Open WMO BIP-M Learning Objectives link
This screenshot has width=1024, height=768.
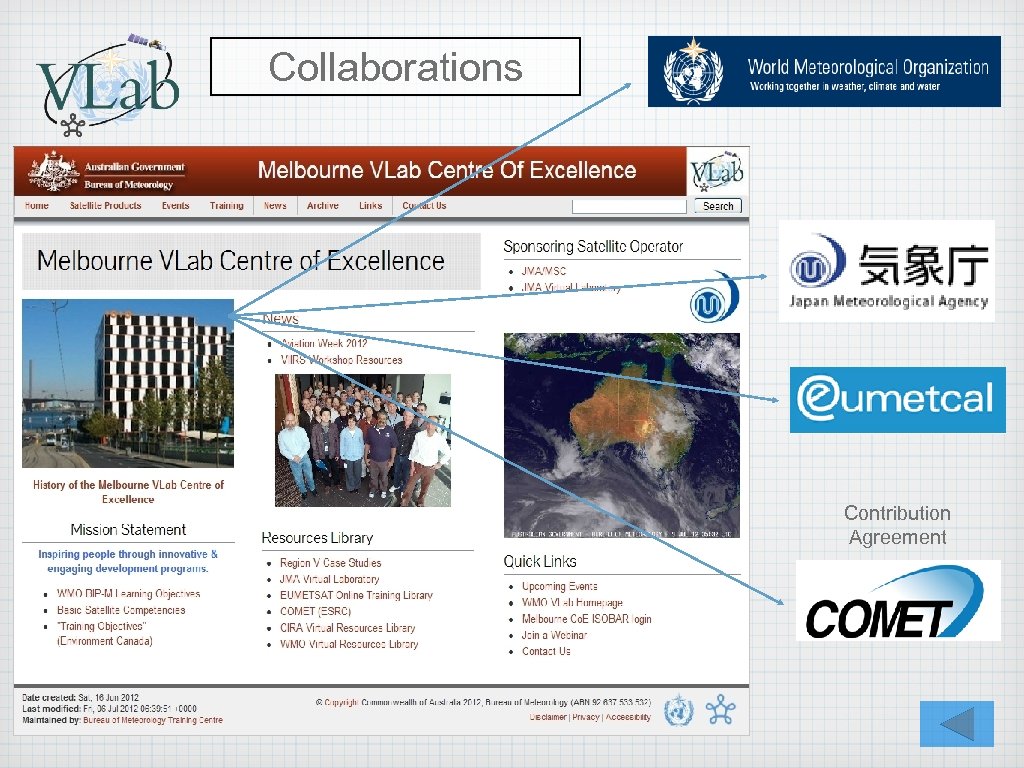pyautogui.click(x=129, y=594)
